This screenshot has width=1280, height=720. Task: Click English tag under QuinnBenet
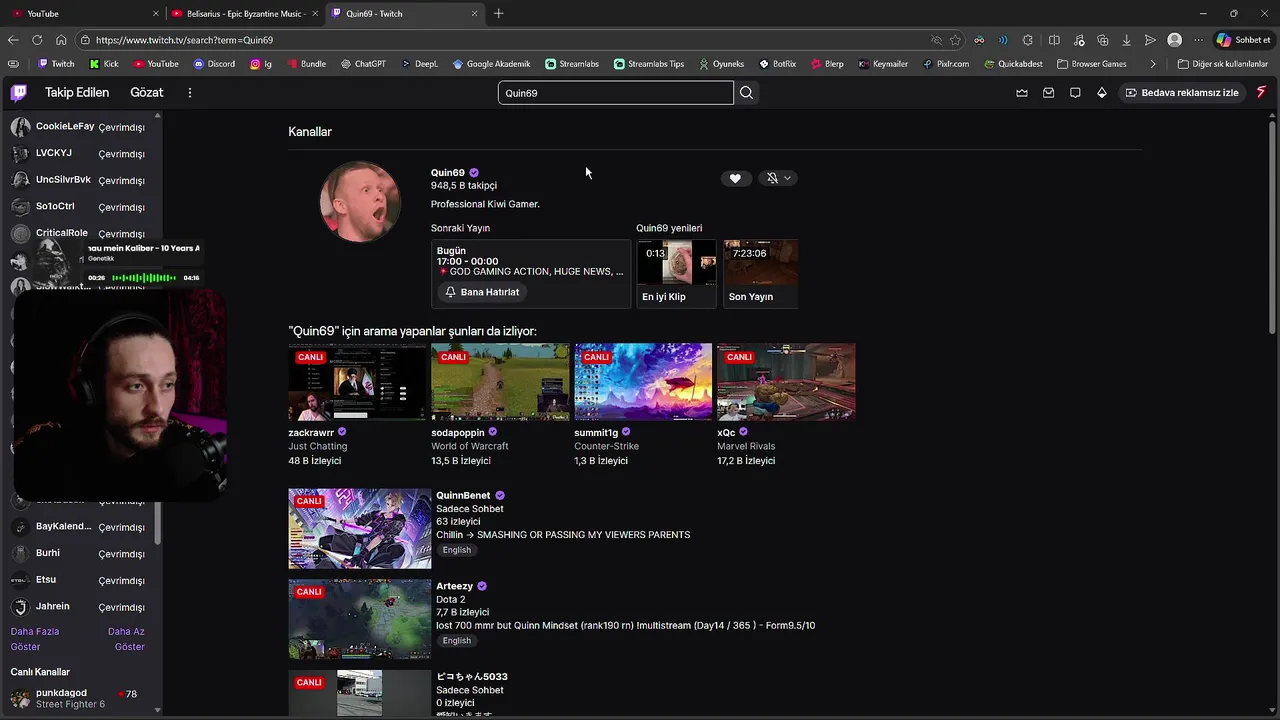tap(457, 550)
